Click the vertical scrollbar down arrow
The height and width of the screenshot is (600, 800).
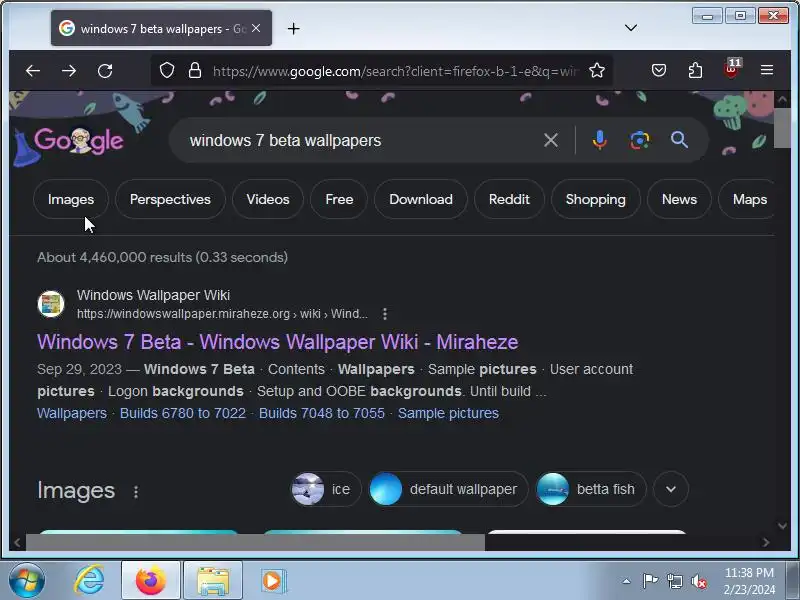782,526
